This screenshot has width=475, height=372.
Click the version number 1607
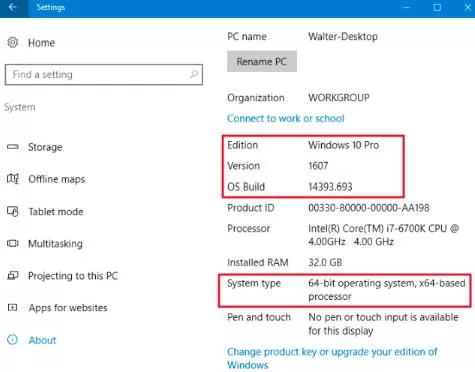318,166
